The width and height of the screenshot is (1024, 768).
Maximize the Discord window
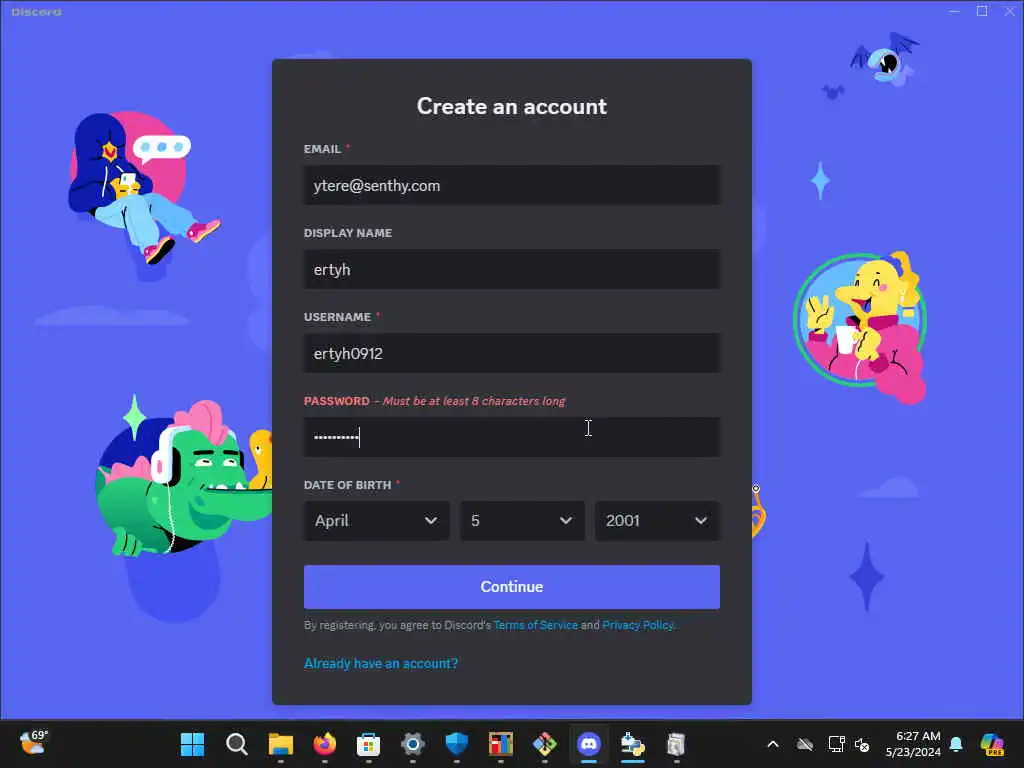[x=982, y=11]
